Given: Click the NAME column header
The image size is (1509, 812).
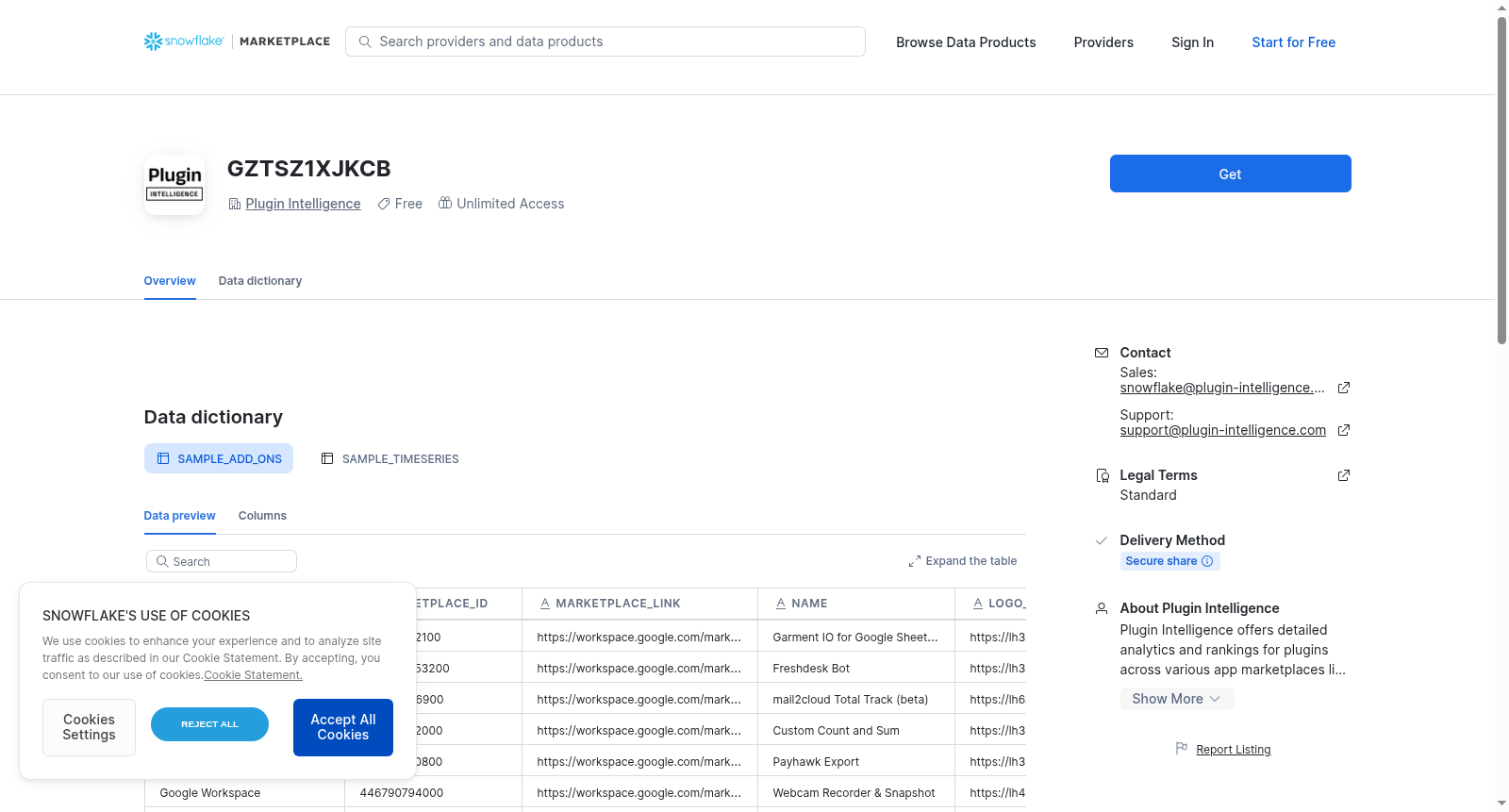Looking at the screenshot, I should (x=856, y=604).
